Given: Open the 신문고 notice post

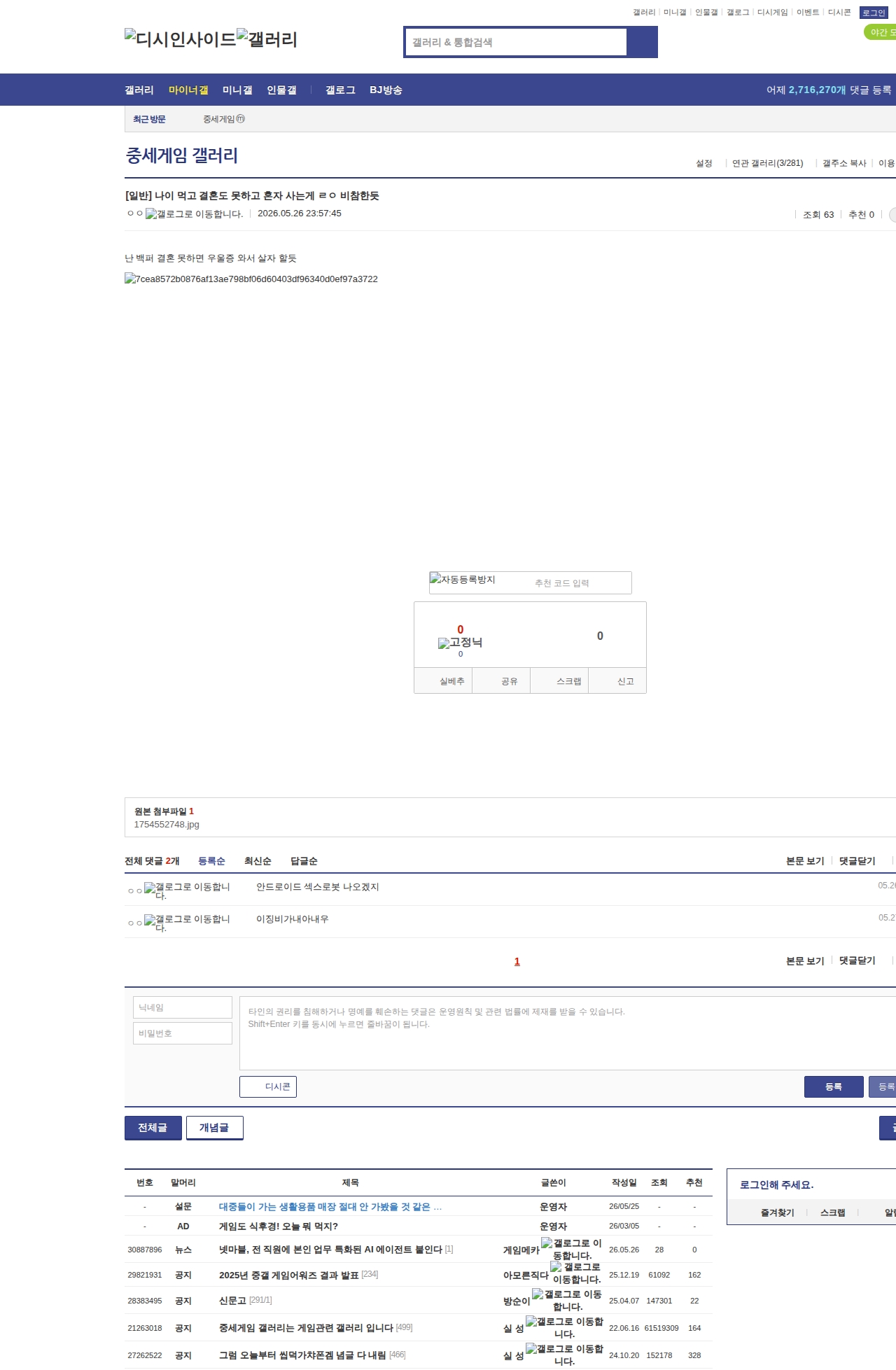Looking at the screenshot, I should 232,1301.
